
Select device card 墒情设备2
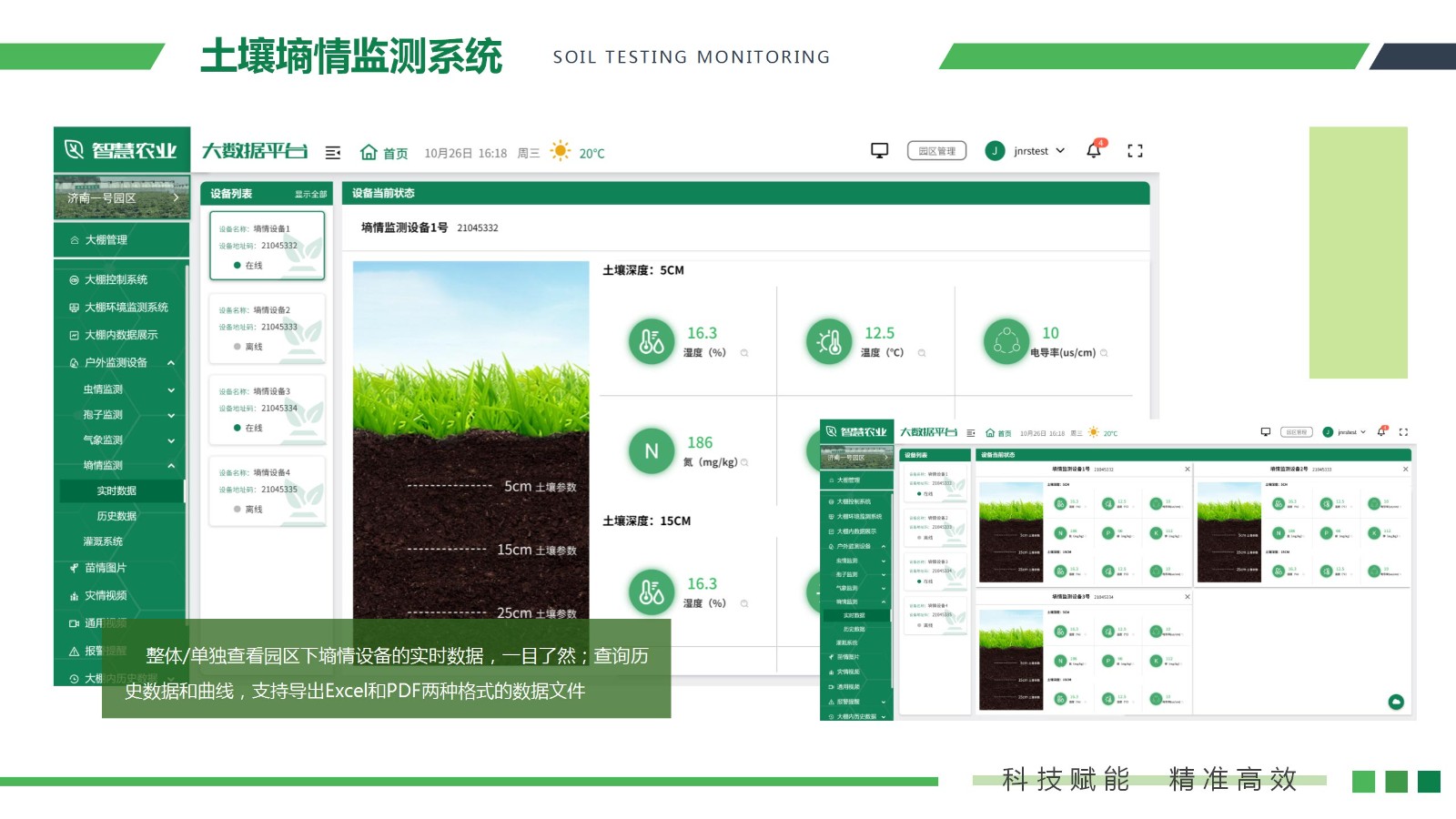click(x=267, y=328)
